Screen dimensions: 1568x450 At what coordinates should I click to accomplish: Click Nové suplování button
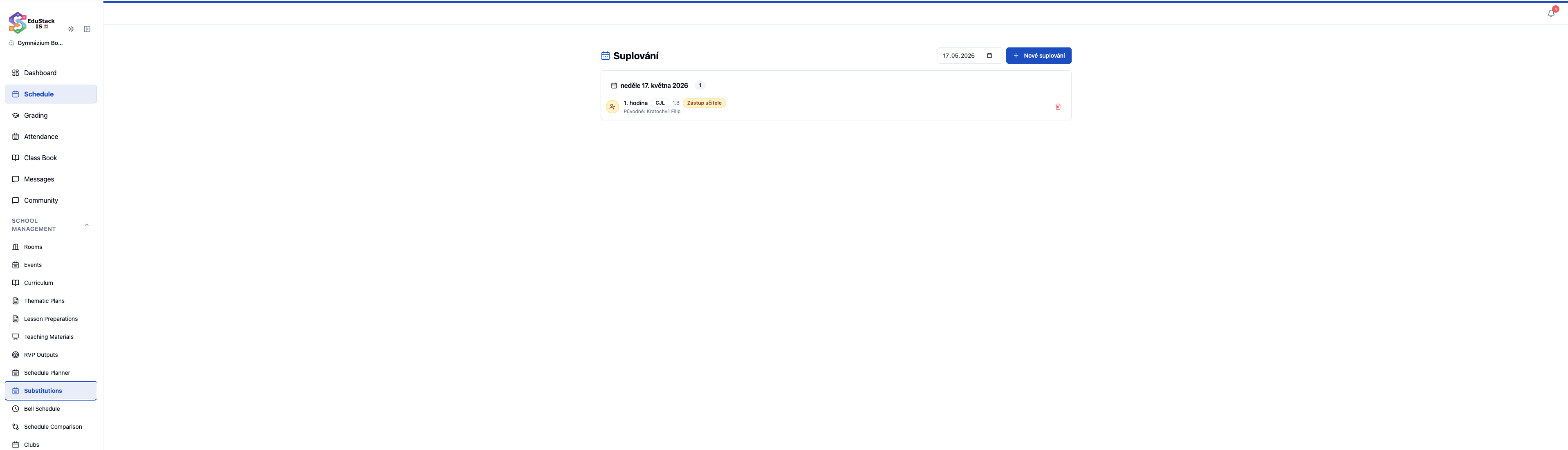[x=1039, y=56]
